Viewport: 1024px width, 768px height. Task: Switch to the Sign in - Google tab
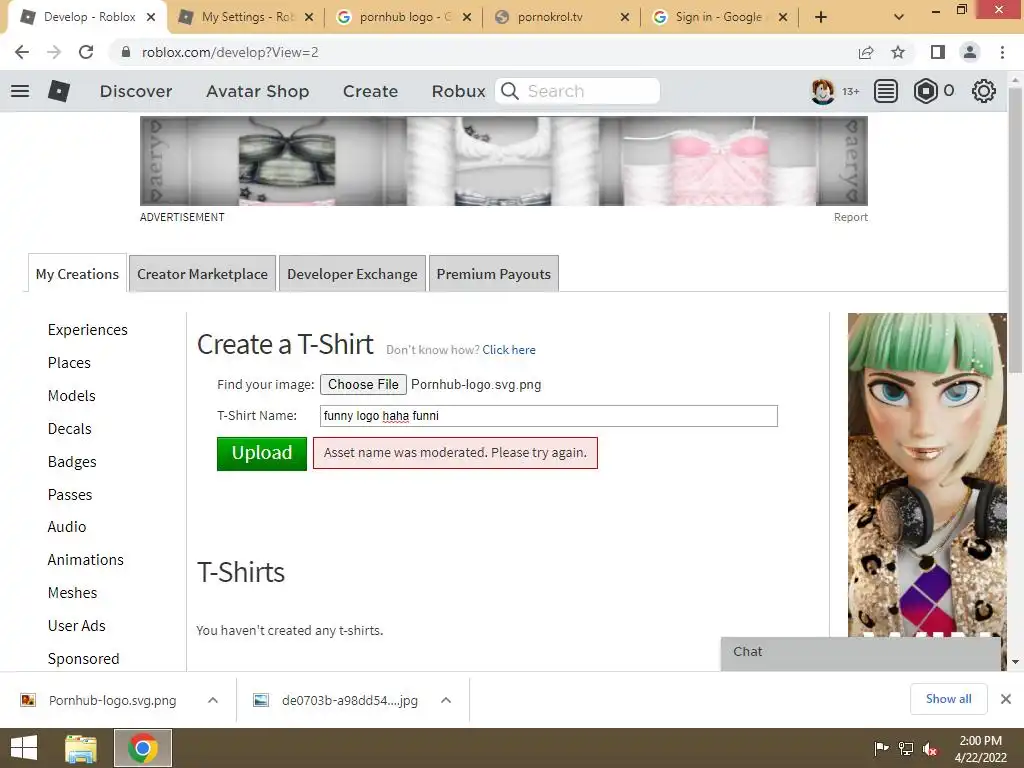point(718,17)
